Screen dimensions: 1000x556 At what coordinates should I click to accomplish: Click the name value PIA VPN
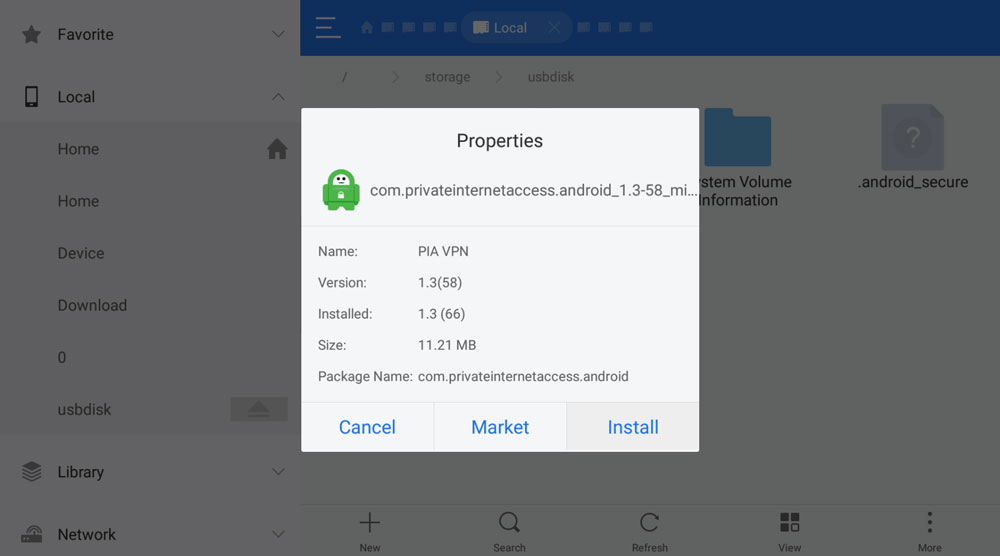pyautogui.click(x=443, y=251)
